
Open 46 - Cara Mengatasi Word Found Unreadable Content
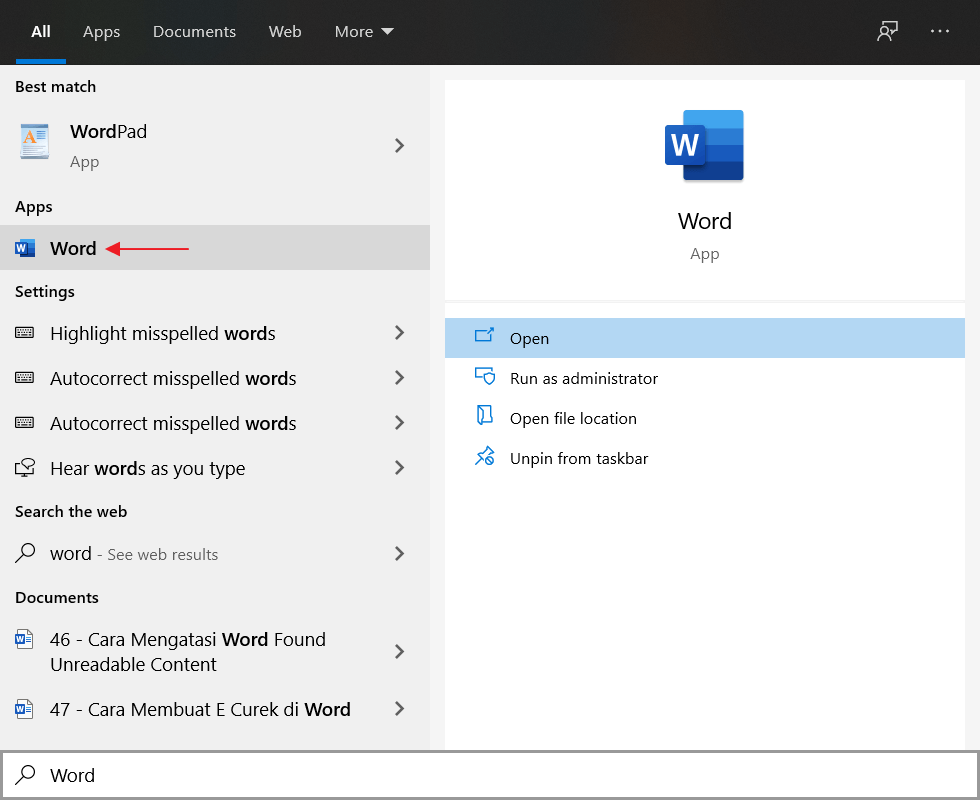tap(215, 652)
